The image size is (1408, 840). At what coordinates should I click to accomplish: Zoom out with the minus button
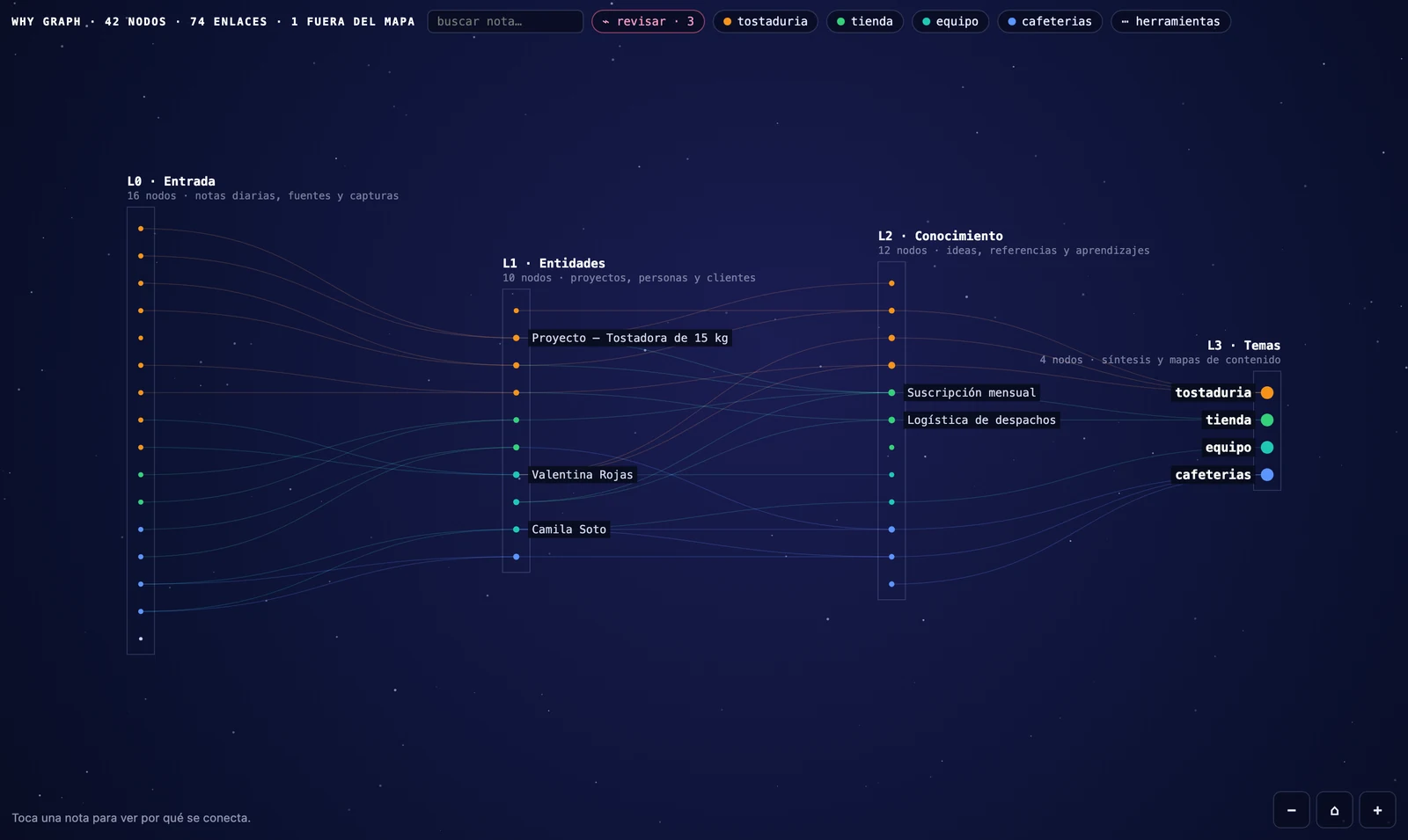click(1291, 810)
